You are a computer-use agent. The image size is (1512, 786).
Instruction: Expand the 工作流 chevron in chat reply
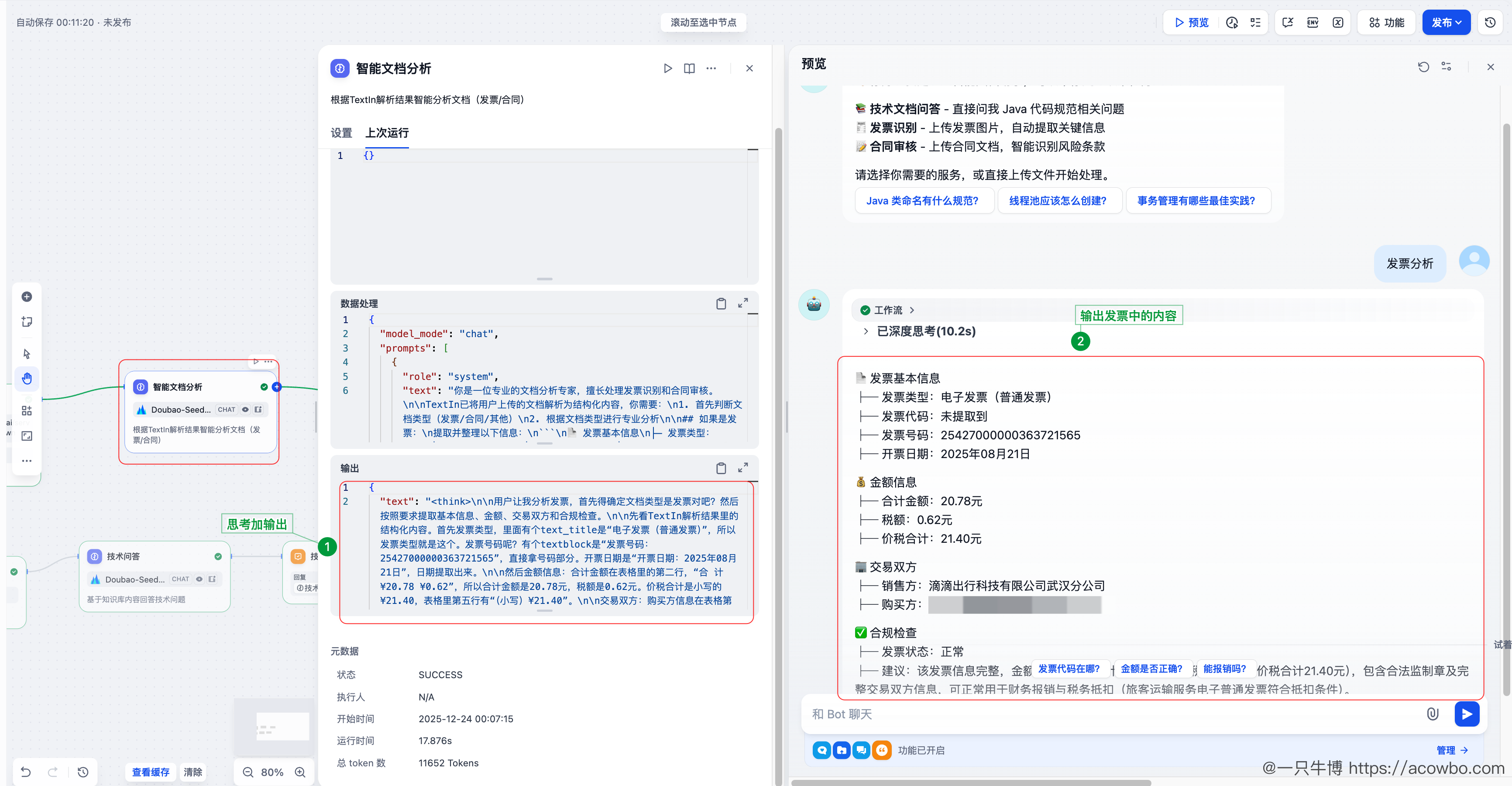coord(911,310)
